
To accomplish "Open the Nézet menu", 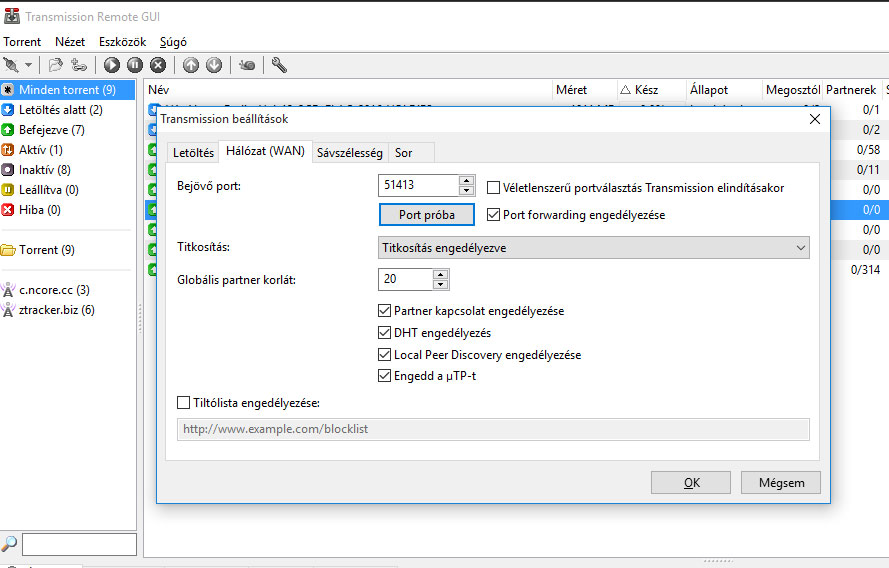I will [x=70, y=42].
